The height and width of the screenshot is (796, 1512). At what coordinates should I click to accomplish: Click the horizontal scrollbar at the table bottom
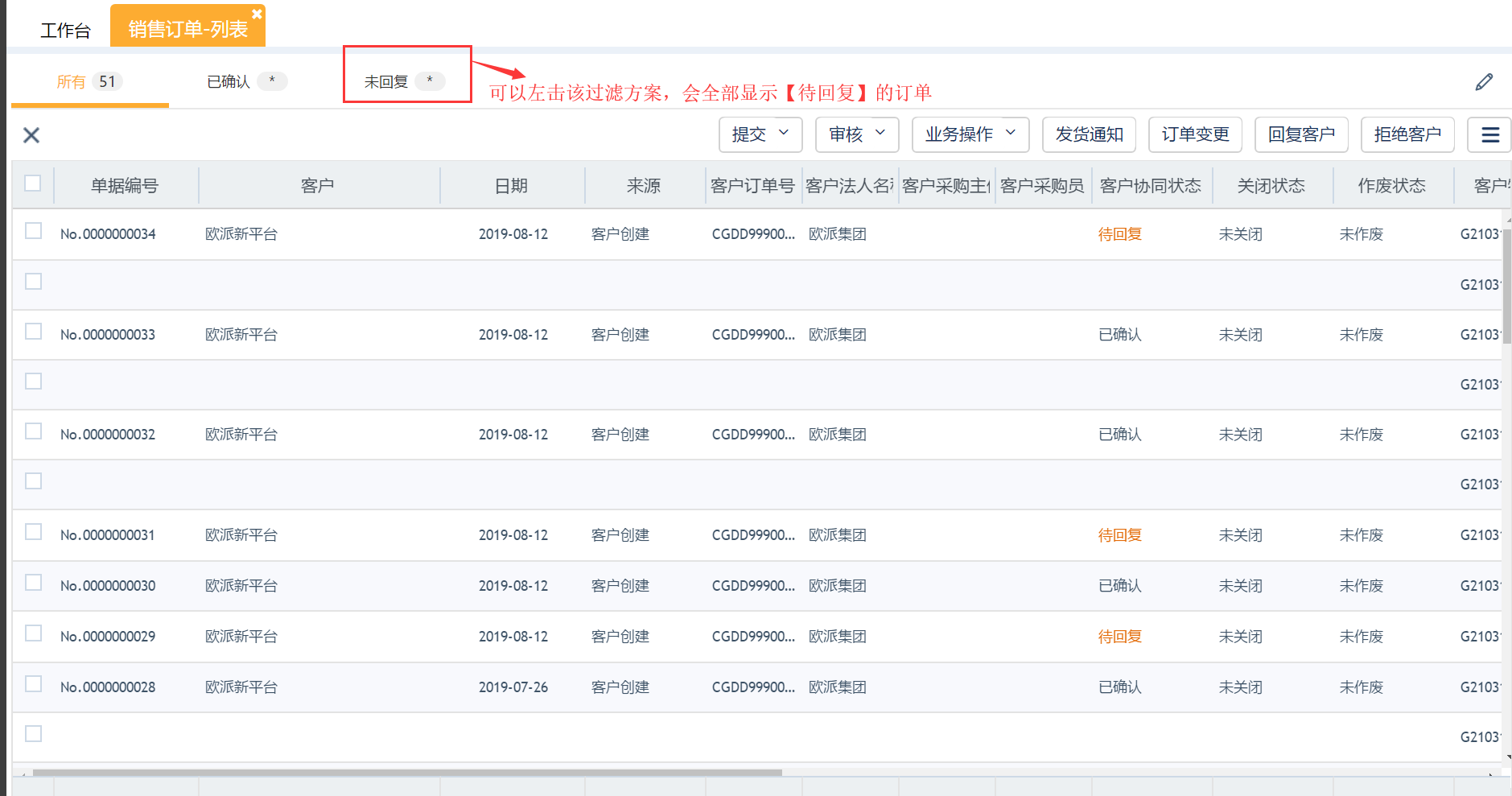[x=406, y=773]
